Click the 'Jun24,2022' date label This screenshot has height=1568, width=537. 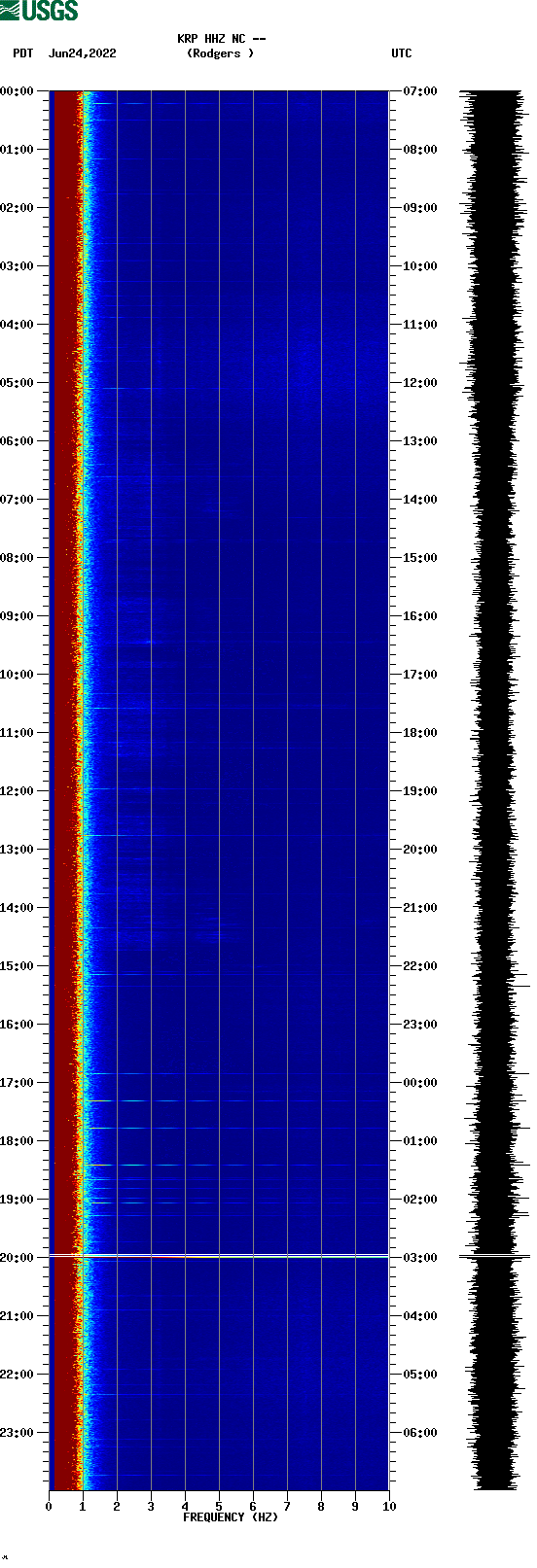pos(82,53)
